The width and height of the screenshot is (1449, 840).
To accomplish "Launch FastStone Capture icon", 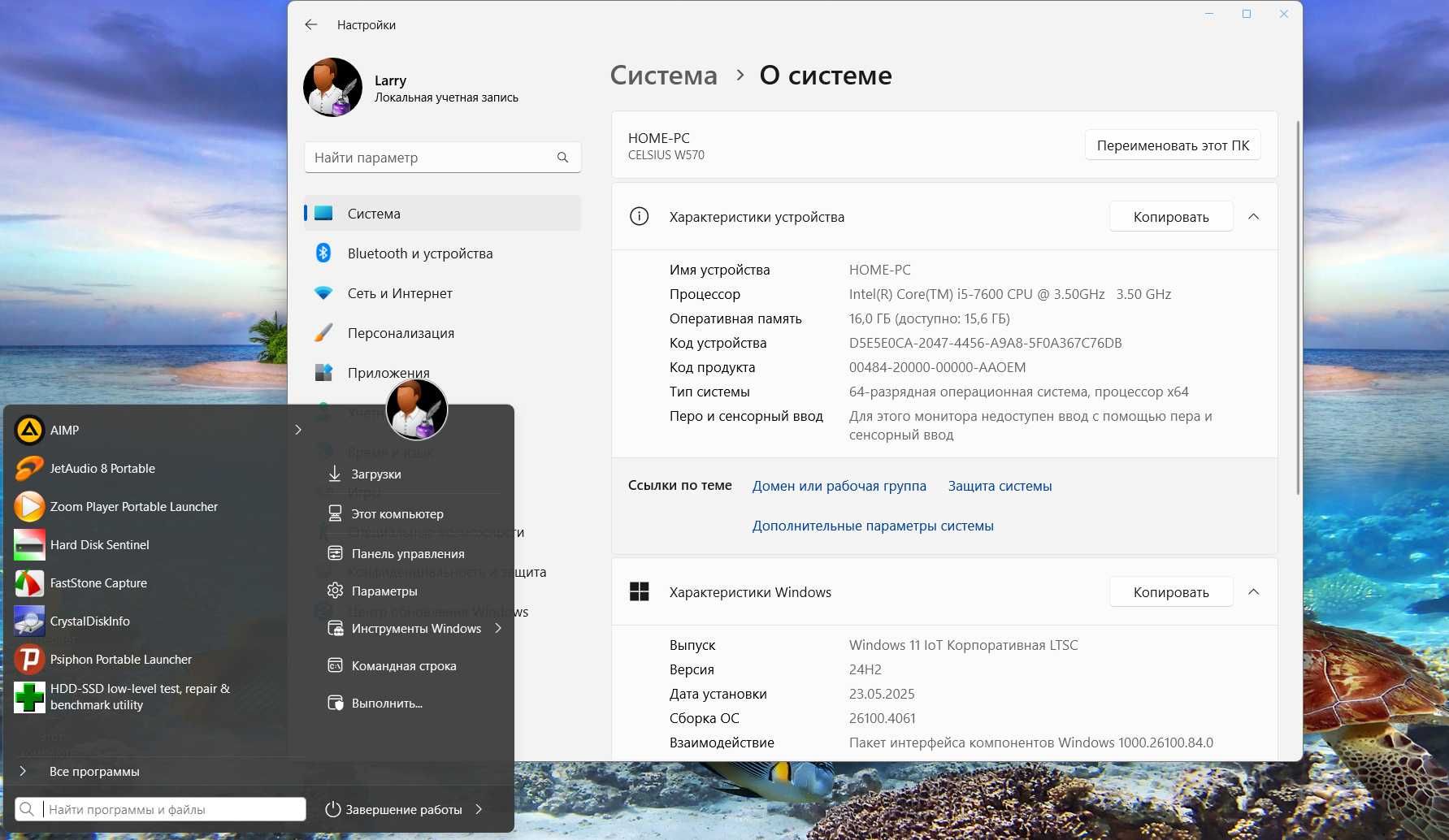I will [x=29, y=582].
